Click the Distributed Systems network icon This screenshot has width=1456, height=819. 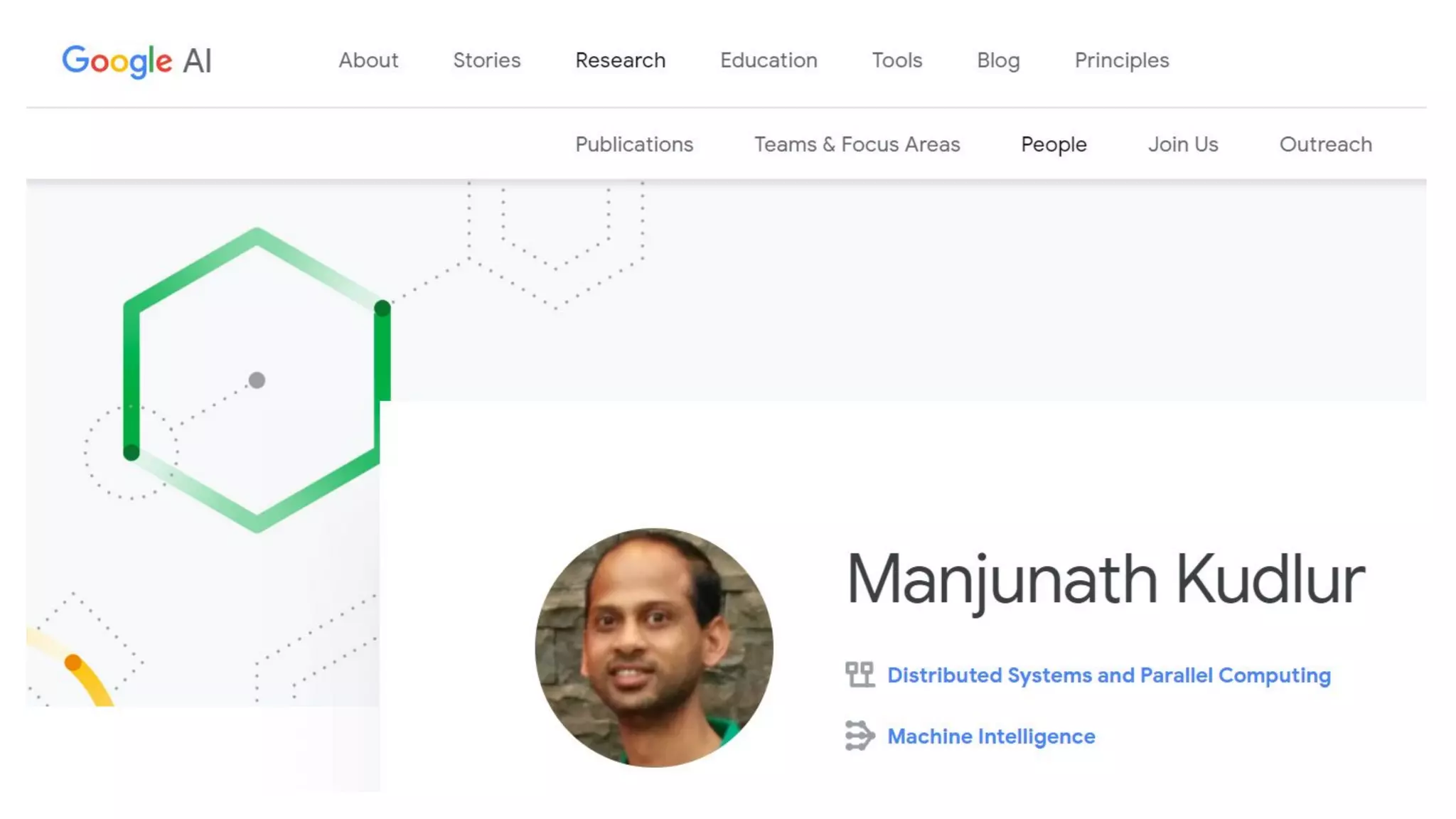pos(860,675)
